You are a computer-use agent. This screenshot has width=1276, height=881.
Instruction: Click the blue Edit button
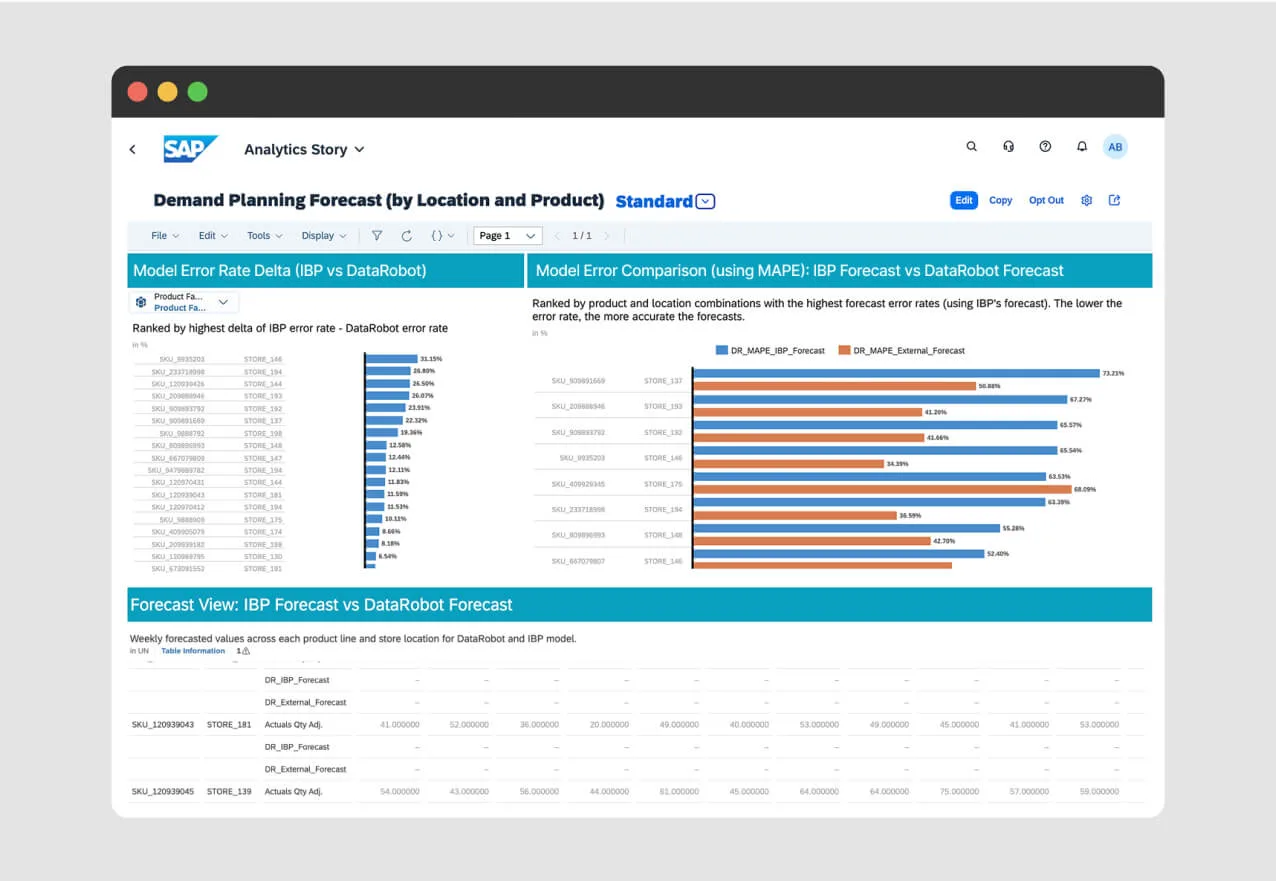pos(963,200)
